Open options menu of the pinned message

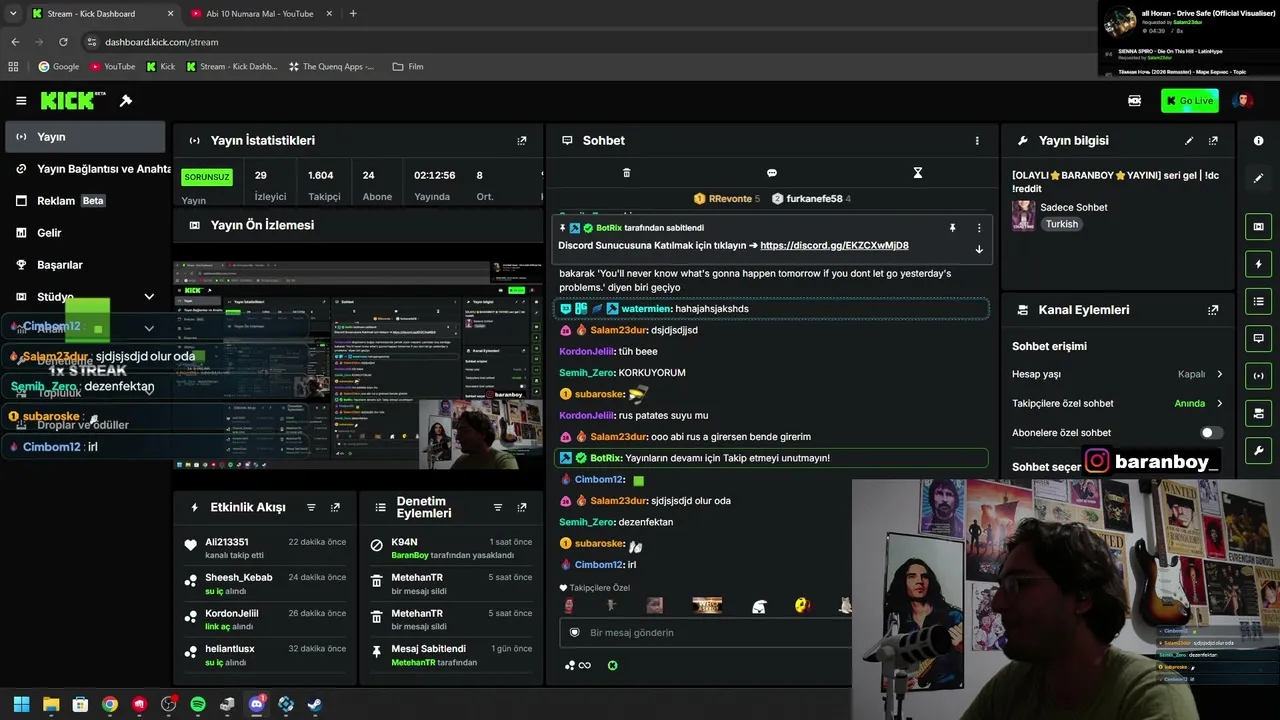pos(979,228)
